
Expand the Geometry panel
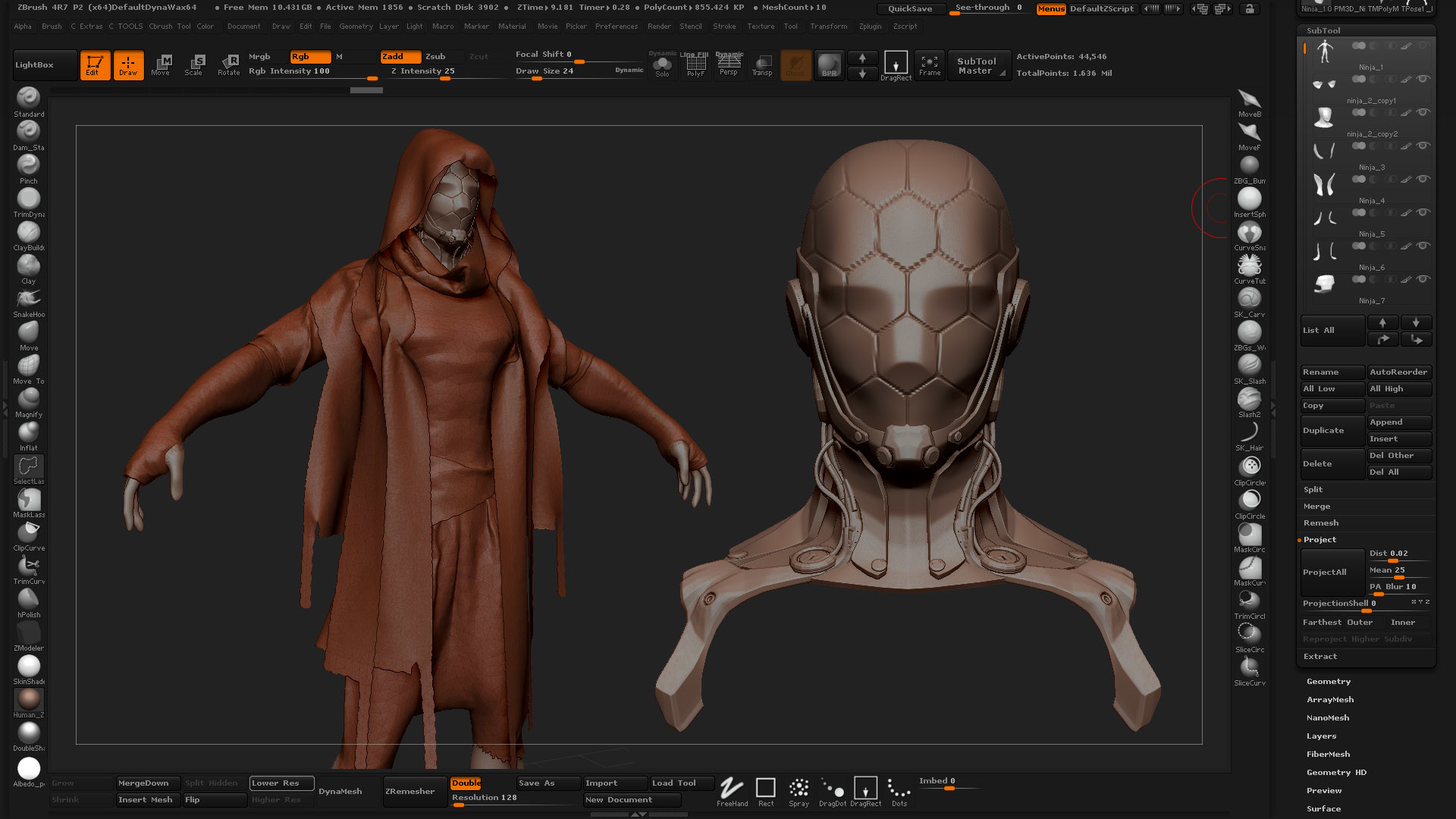tap(1329, 681)
